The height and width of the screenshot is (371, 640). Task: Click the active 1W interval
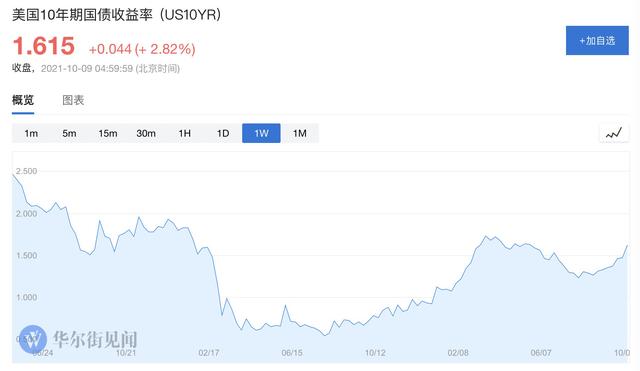click(261, 133)
